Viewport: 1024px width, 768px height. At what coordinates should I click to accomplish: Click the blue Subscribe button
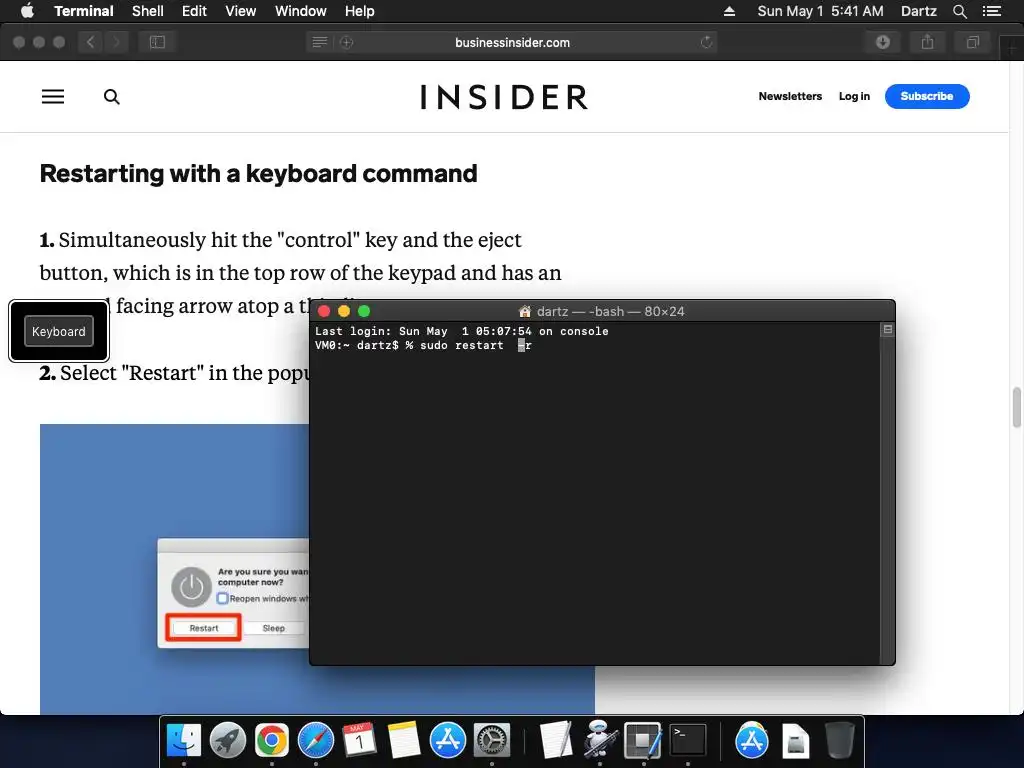(927, 96)
